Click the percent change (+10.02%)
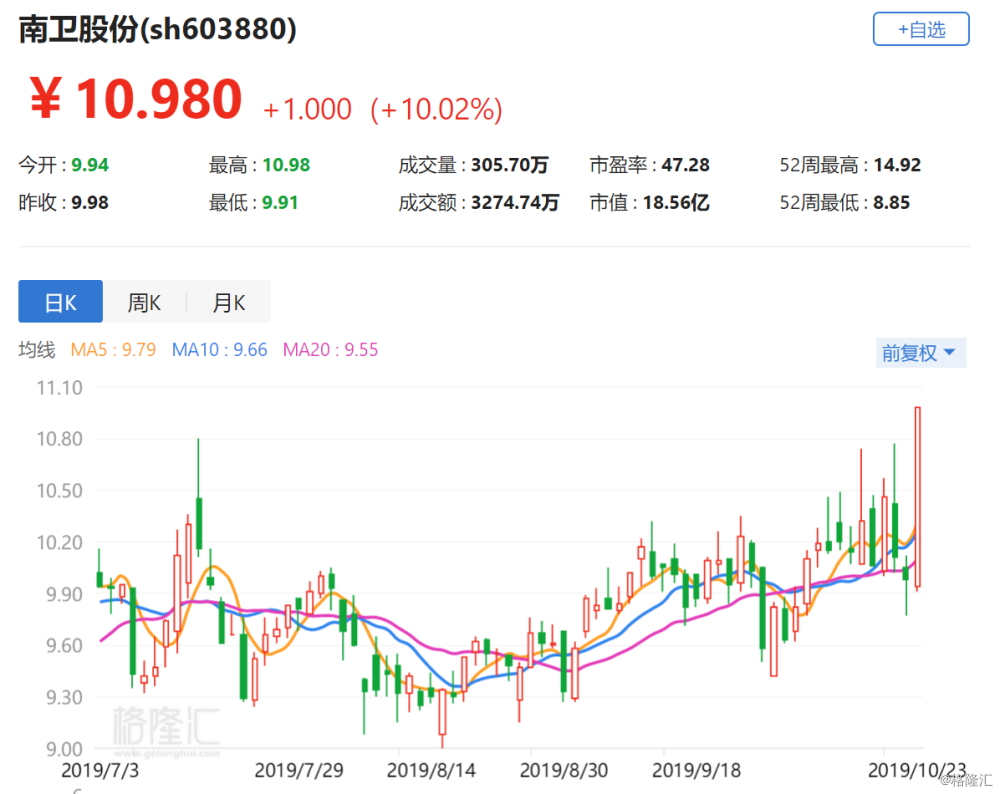Viewport: 1000px width, 794px height. click(x=437, y=109)
